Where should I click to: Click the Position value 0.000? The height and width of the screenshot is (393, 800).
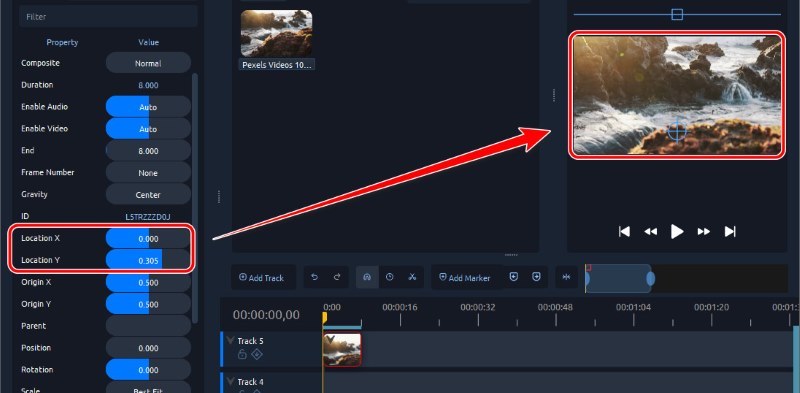(x=148, y=348)
